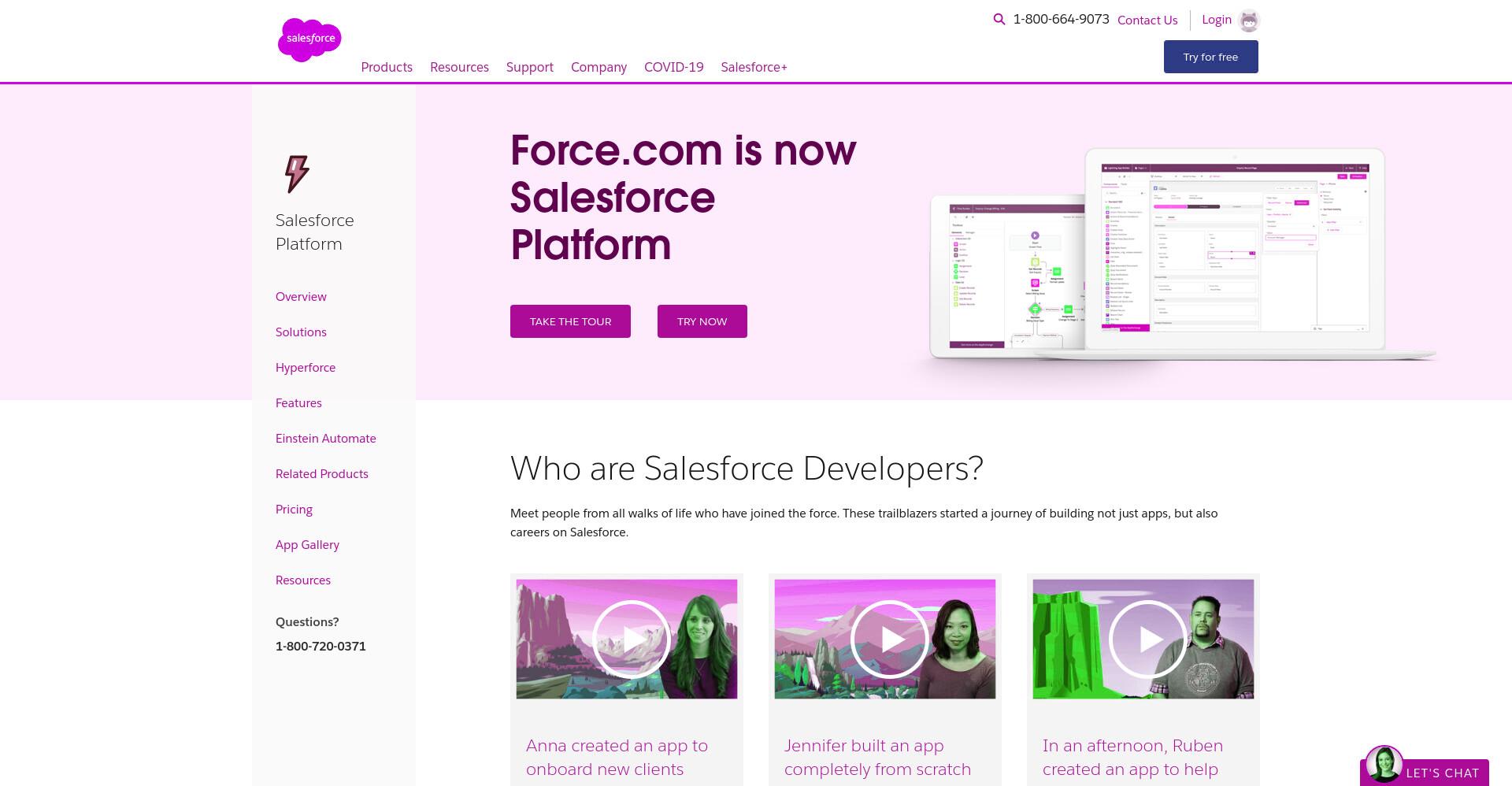The image size is (1512, 786).
Task: Select Salesforce+ in top navigation
Action: 754,67
